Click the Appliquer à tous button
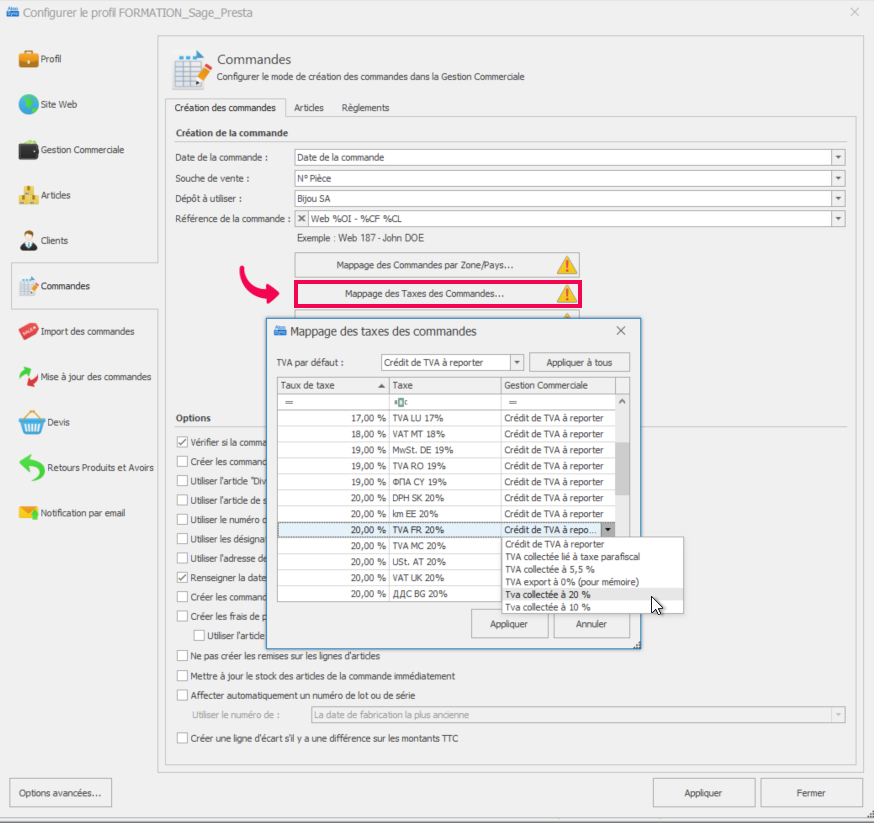Screen dimensions: 874x823 579,362
